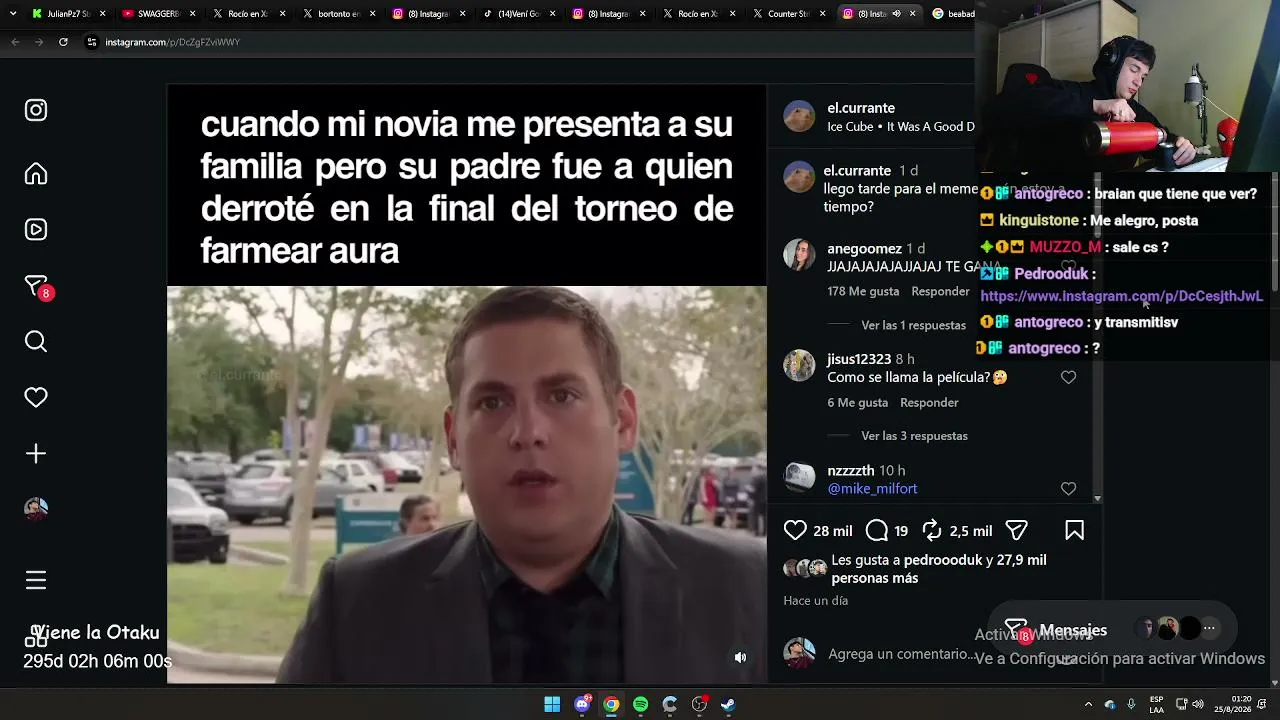Open anegoomez username link
The width and height of the screenshot is (1280, 720).
(864, 248)
